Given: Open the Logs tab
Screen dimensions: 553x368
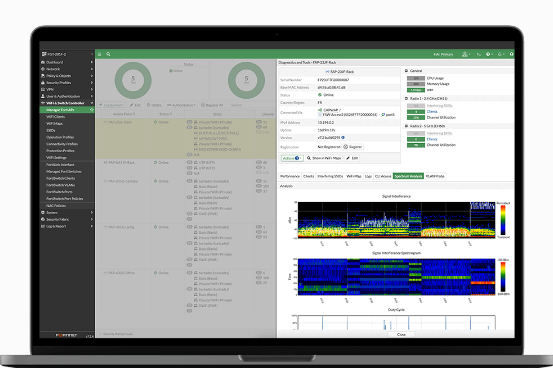Looking at the screenshot, I should click(368, 176).
